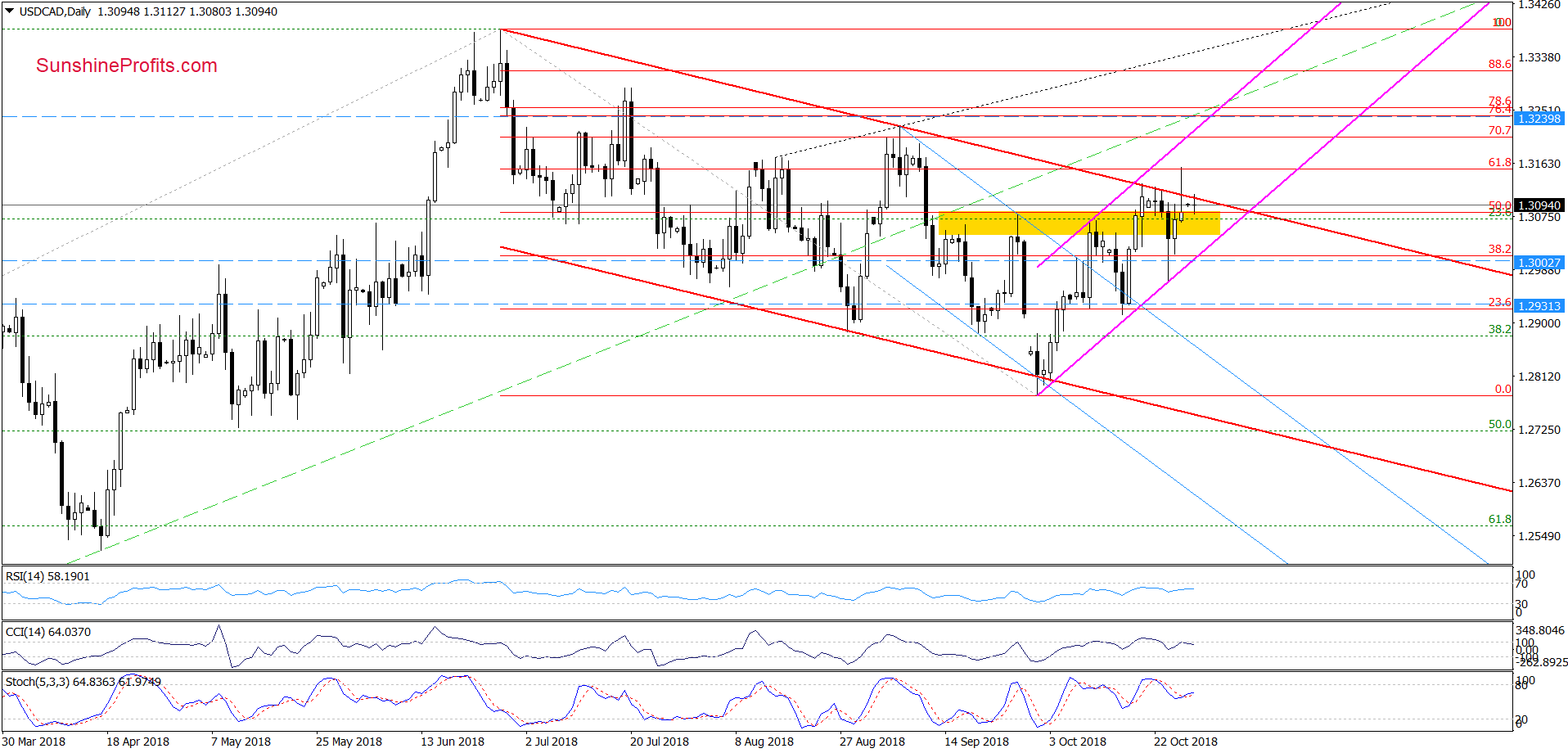Click the 30 Mar 2018 date label
Viewport: 1568px width, 753px height.
tap(34, 742)
